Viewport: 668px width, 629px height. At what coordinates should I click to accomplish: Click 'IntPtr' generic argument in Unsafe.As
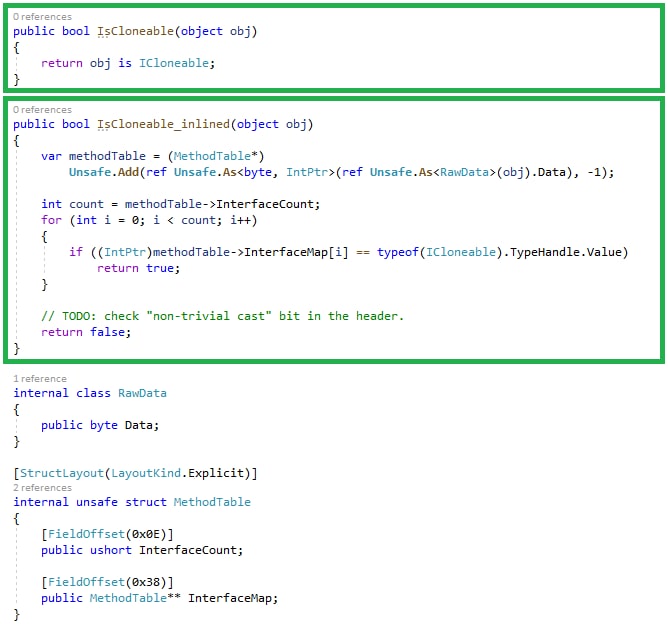(307, 172)
